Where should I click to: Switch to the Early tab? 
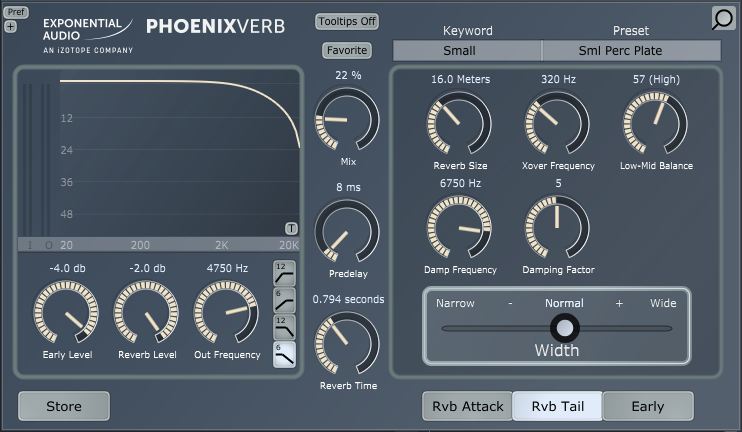click(648, 406)
